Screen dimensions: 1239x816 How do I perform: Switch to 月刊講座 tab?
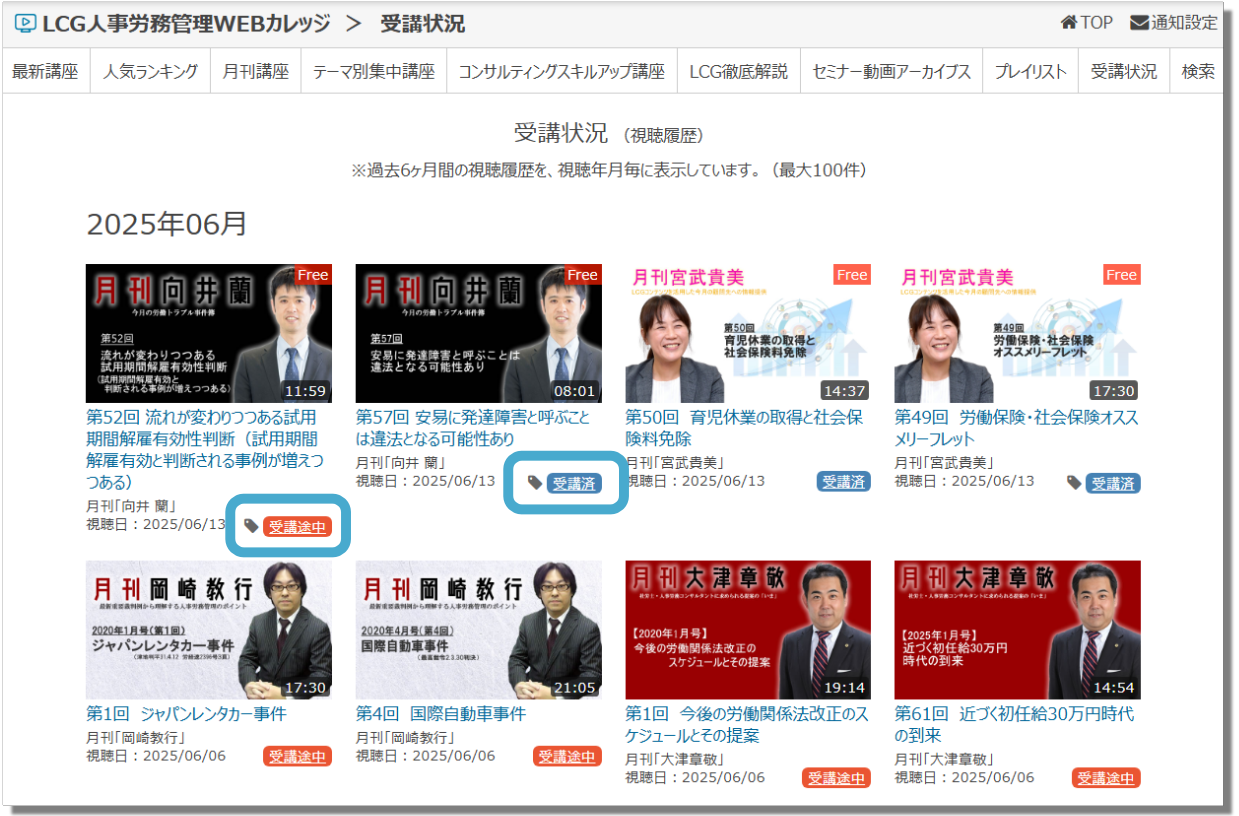pos(255,72)
